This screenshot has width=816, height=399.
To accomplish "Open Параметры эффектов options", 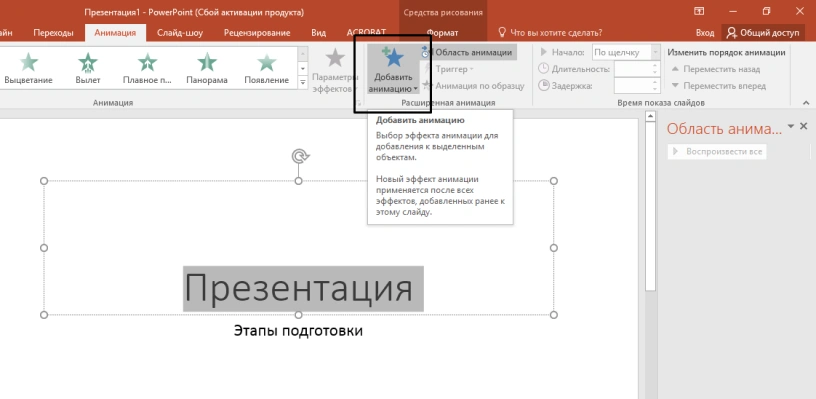I will [x=334, y=70].
